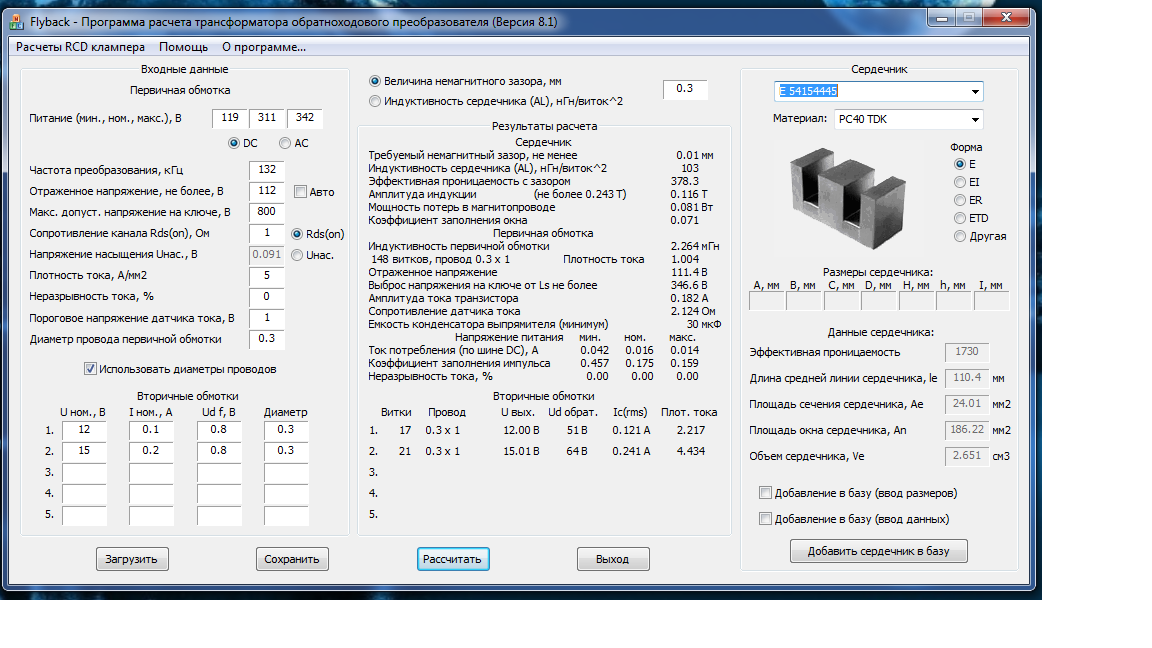Toggle 'Использовать диаметры проводов' checkbox
Screen dimensions: 1152x648
tap(91, 369)
